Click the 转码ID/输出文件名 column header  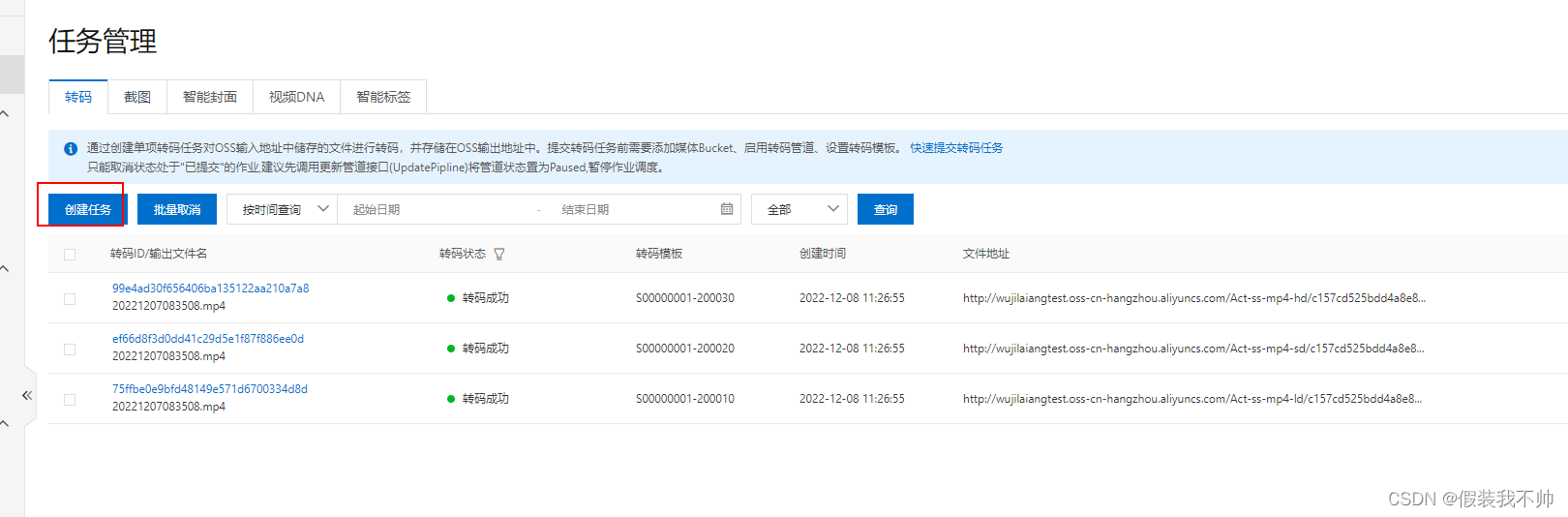pos(159,254)
